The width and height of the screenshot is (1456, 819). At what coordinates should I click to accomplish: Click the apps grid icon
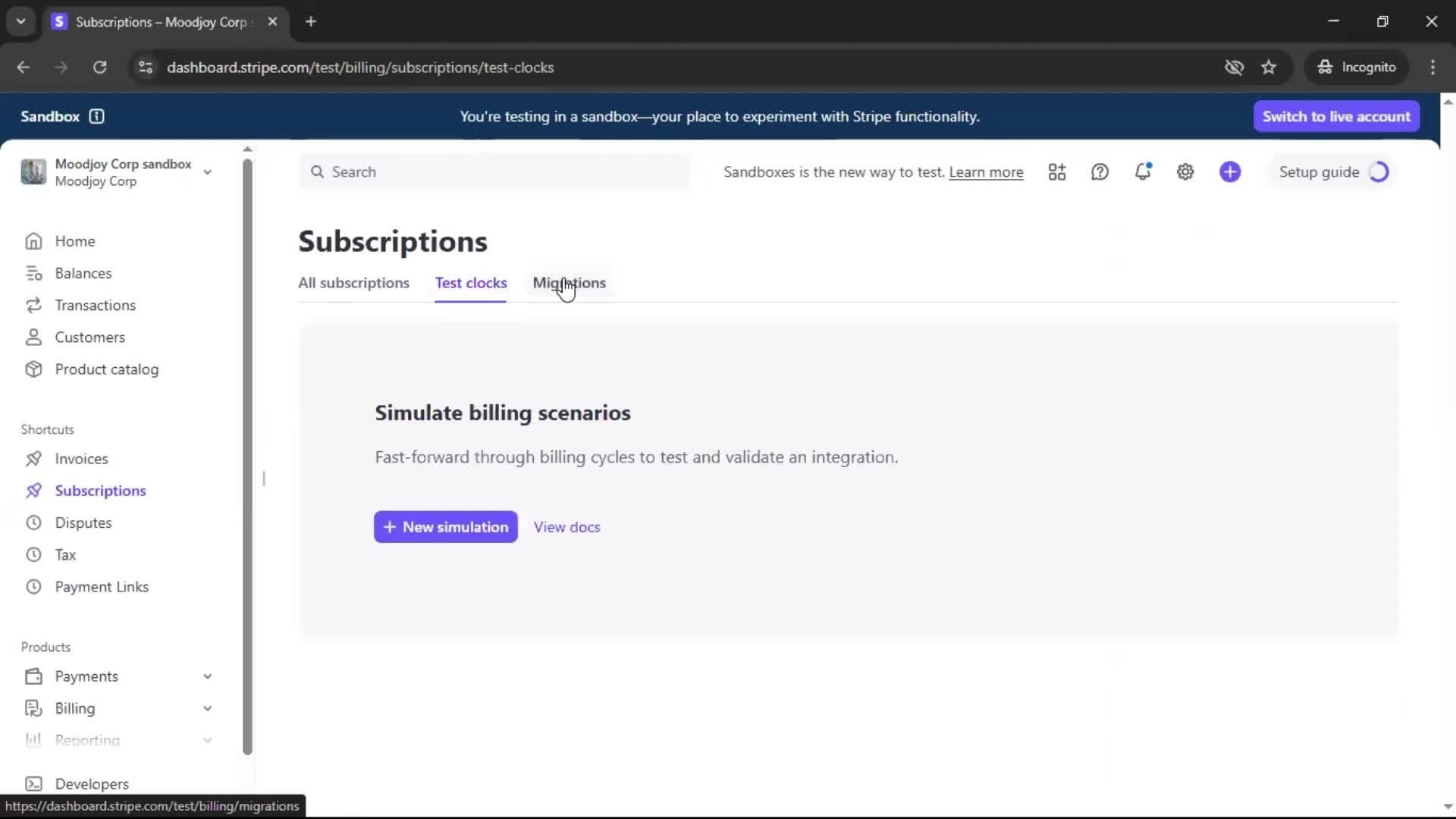click(x=1057, y=172)
